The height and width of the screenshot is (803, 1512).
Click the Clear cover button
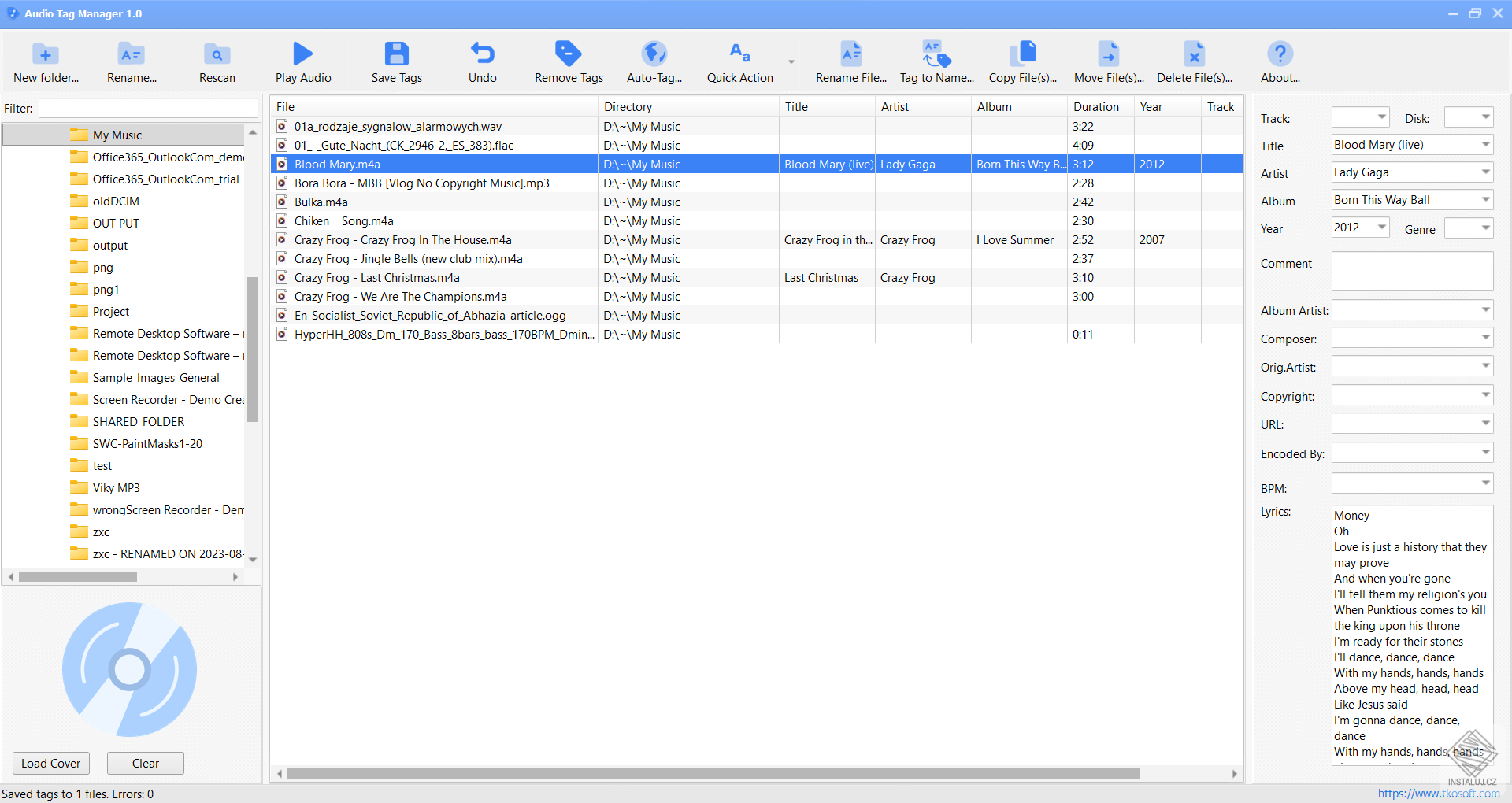[146, 763]
